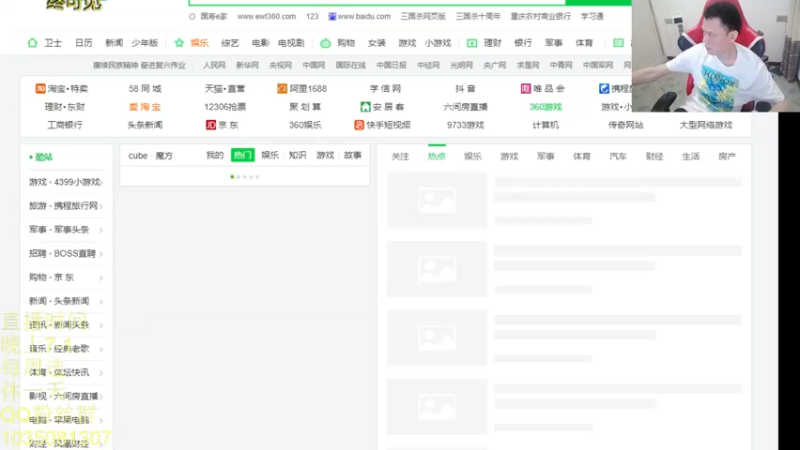This screenshot has width=800, height=450.
Task: Switch news feed to 关注 tab
Action: (400, 156)
